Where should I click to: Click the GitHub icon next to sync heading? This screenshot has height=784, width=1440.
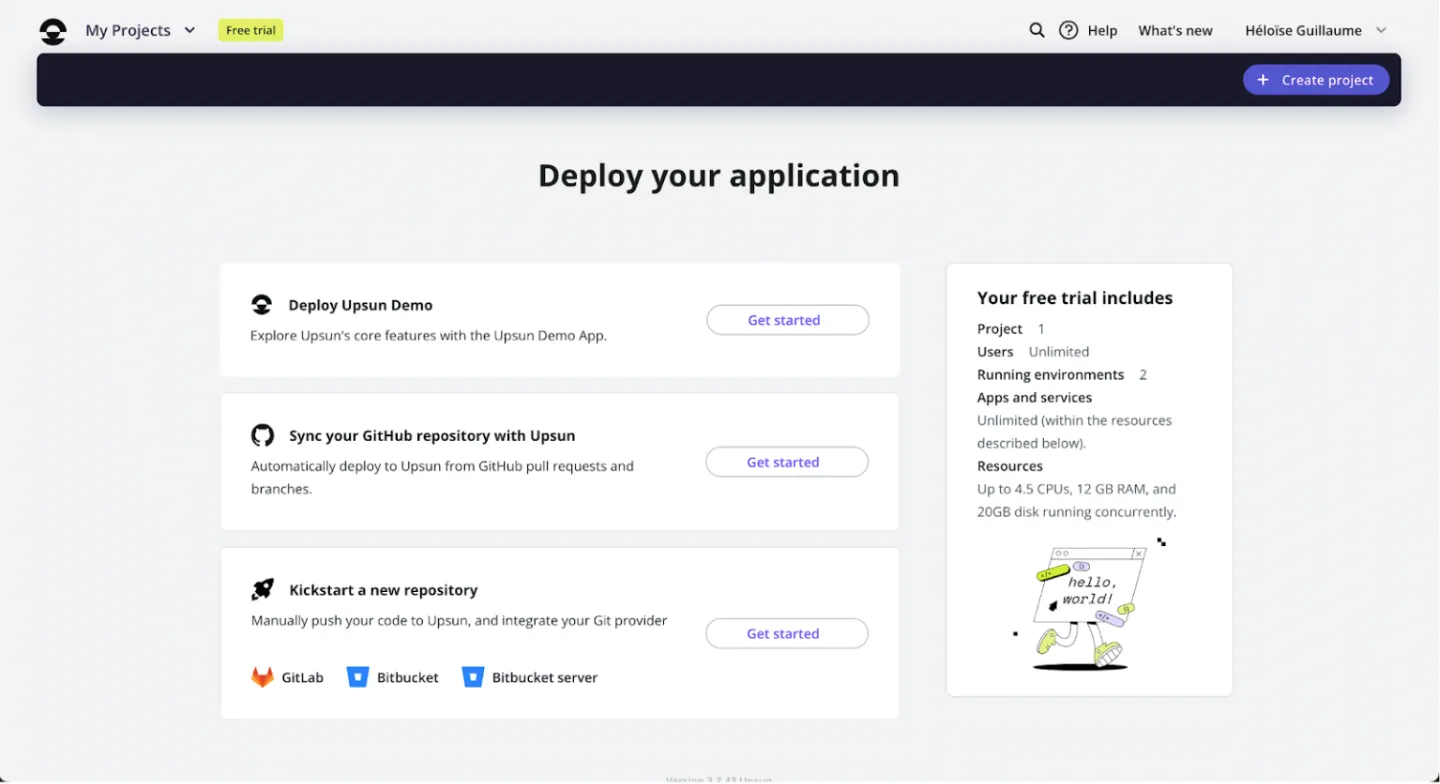pyautogui.click(x=262, y=435)
